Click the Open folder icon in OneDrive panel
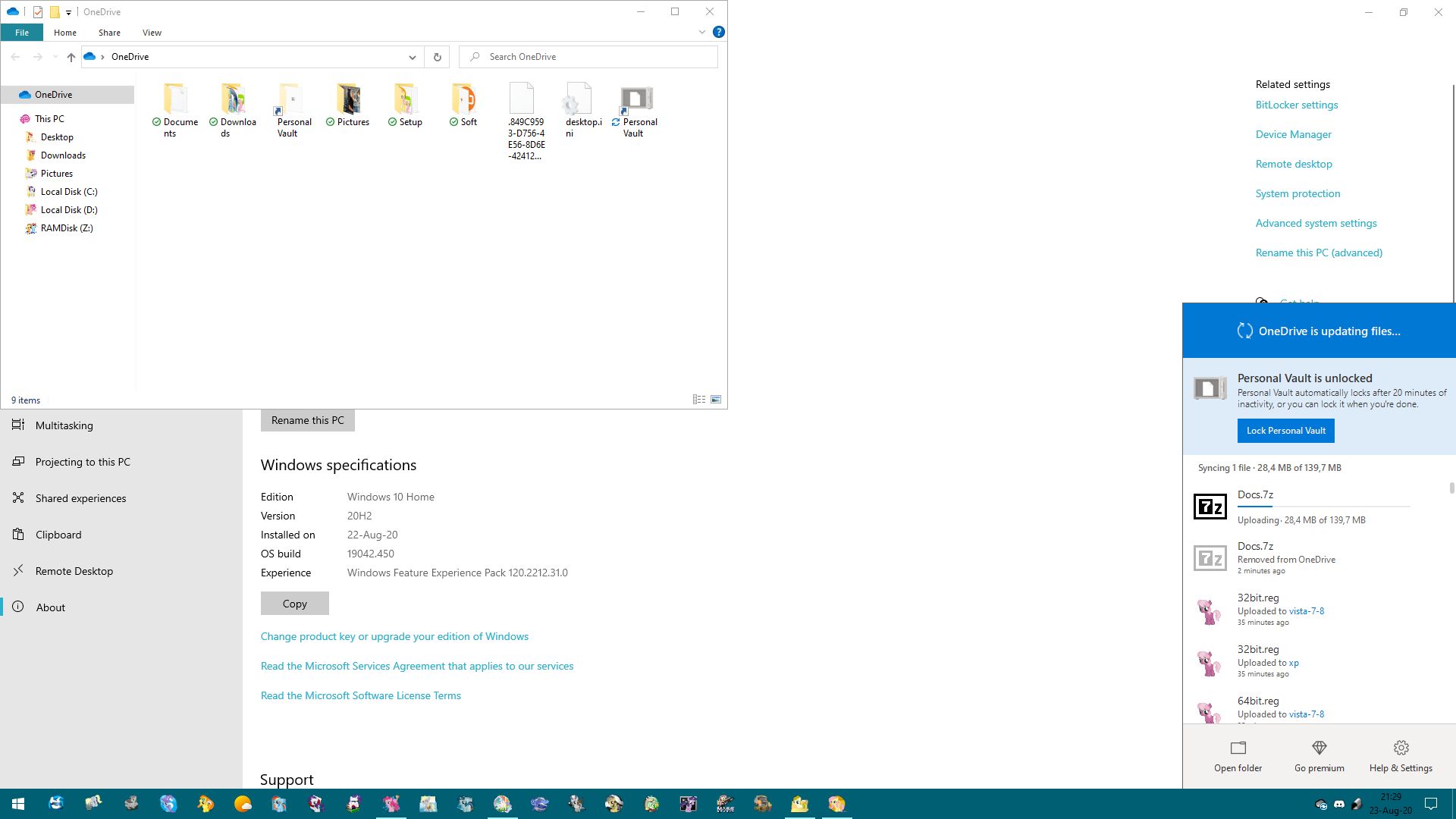Image resolution: width=1456 pixels, height=819 pixels. click(x=1238, y=748)
